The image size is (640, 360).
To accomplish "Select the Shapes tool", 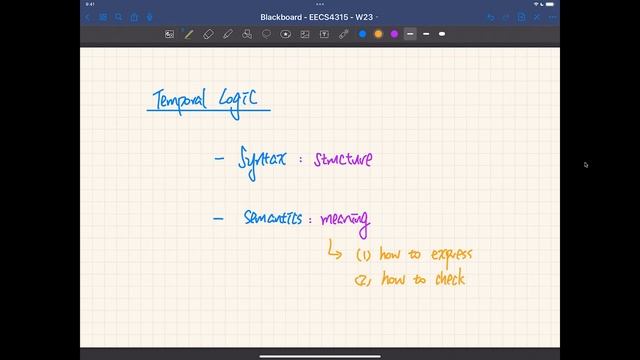I will (x=247, y=34).
